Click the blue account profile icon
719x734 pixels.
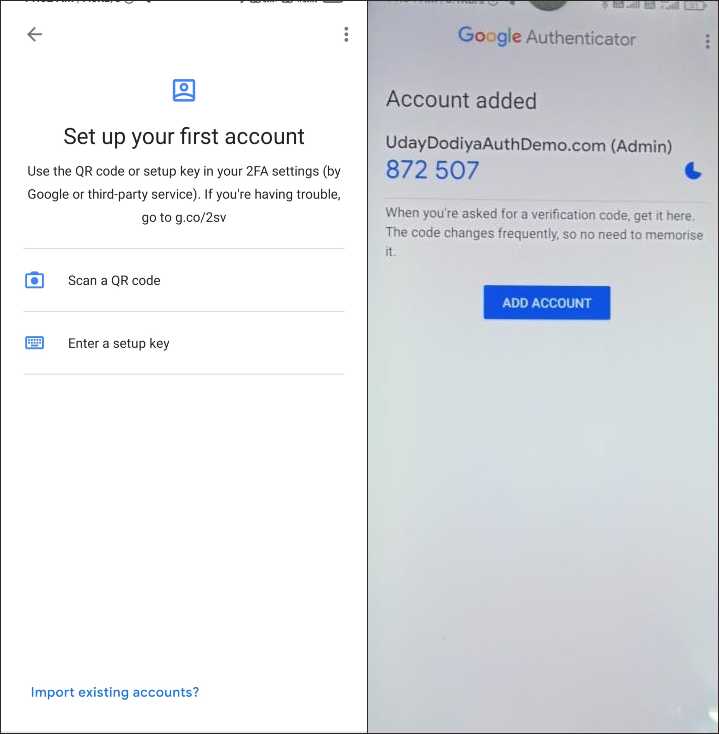point(184,90)
